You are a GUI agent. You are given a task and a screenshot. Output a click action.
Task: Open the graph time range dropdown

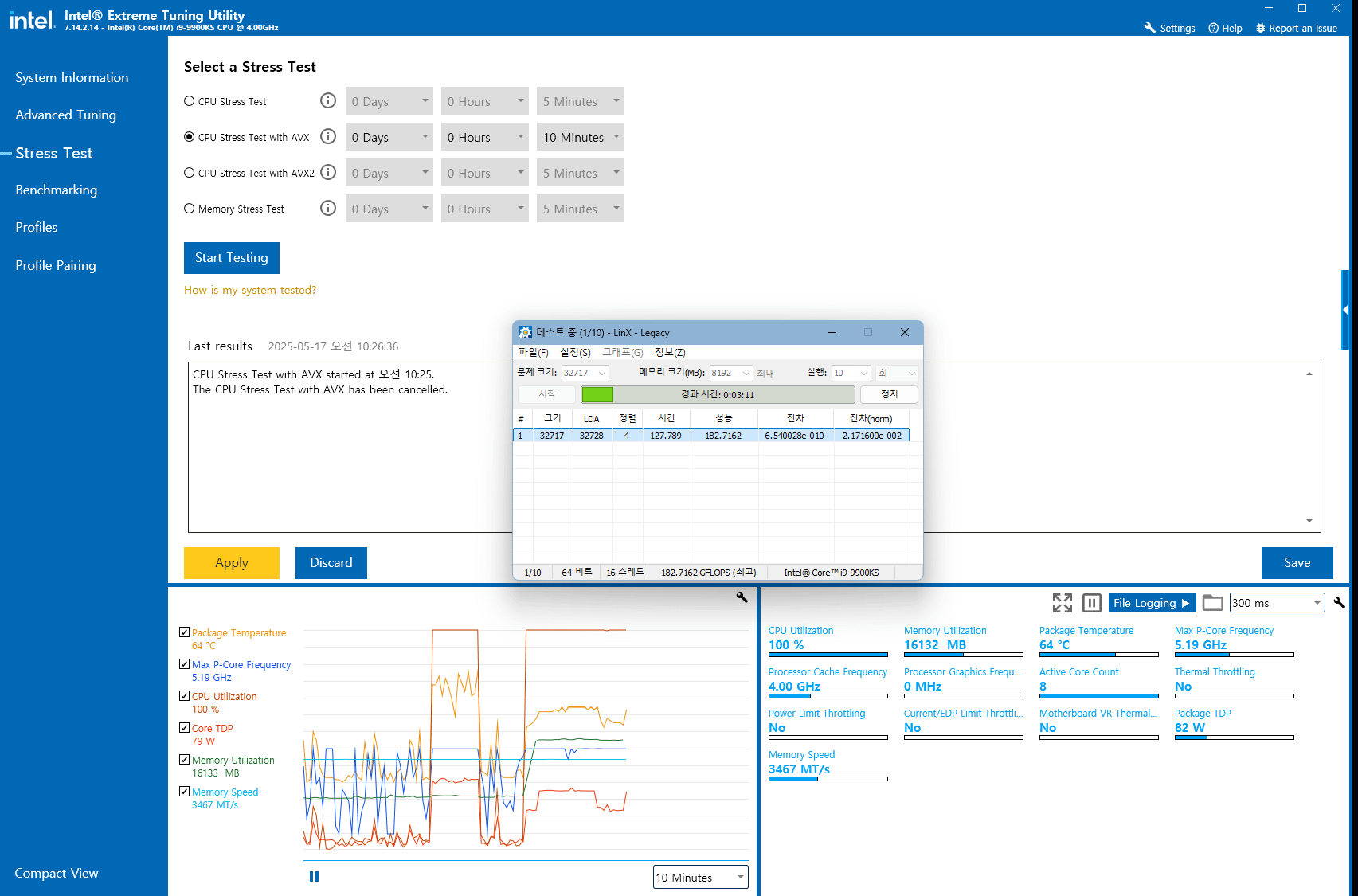tap(701, 878)
